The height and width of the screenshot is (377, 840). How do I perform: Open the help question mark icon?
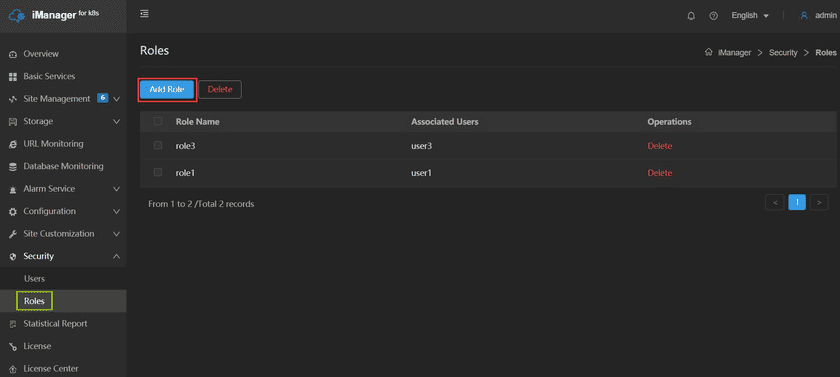pyautogui.click(x=714, y=16)
